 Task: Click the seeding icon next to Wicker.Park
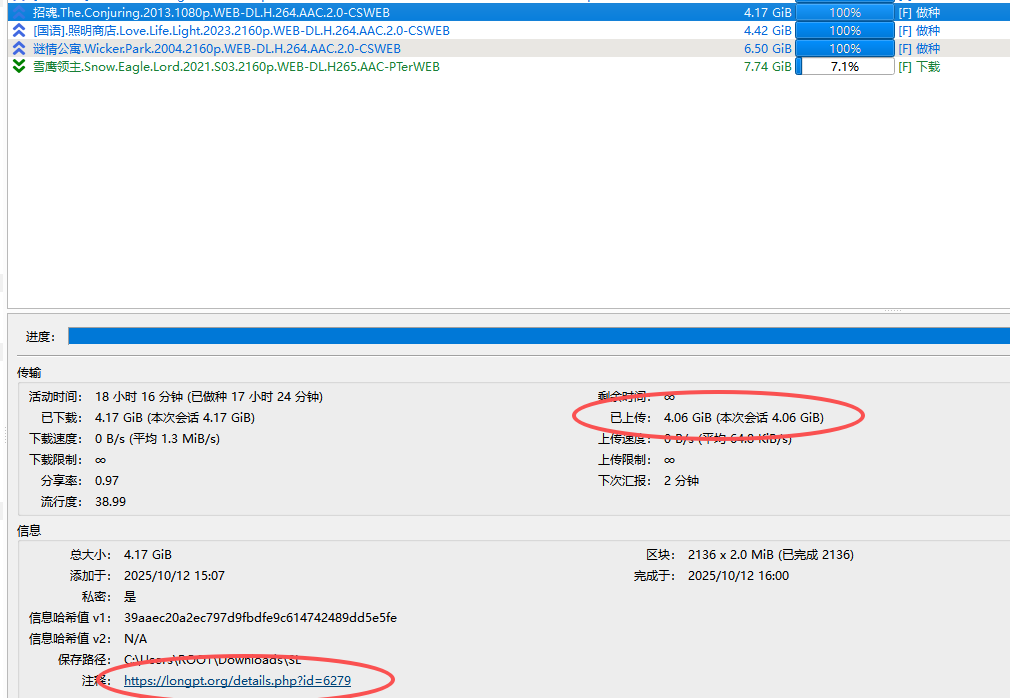[19, 49]
